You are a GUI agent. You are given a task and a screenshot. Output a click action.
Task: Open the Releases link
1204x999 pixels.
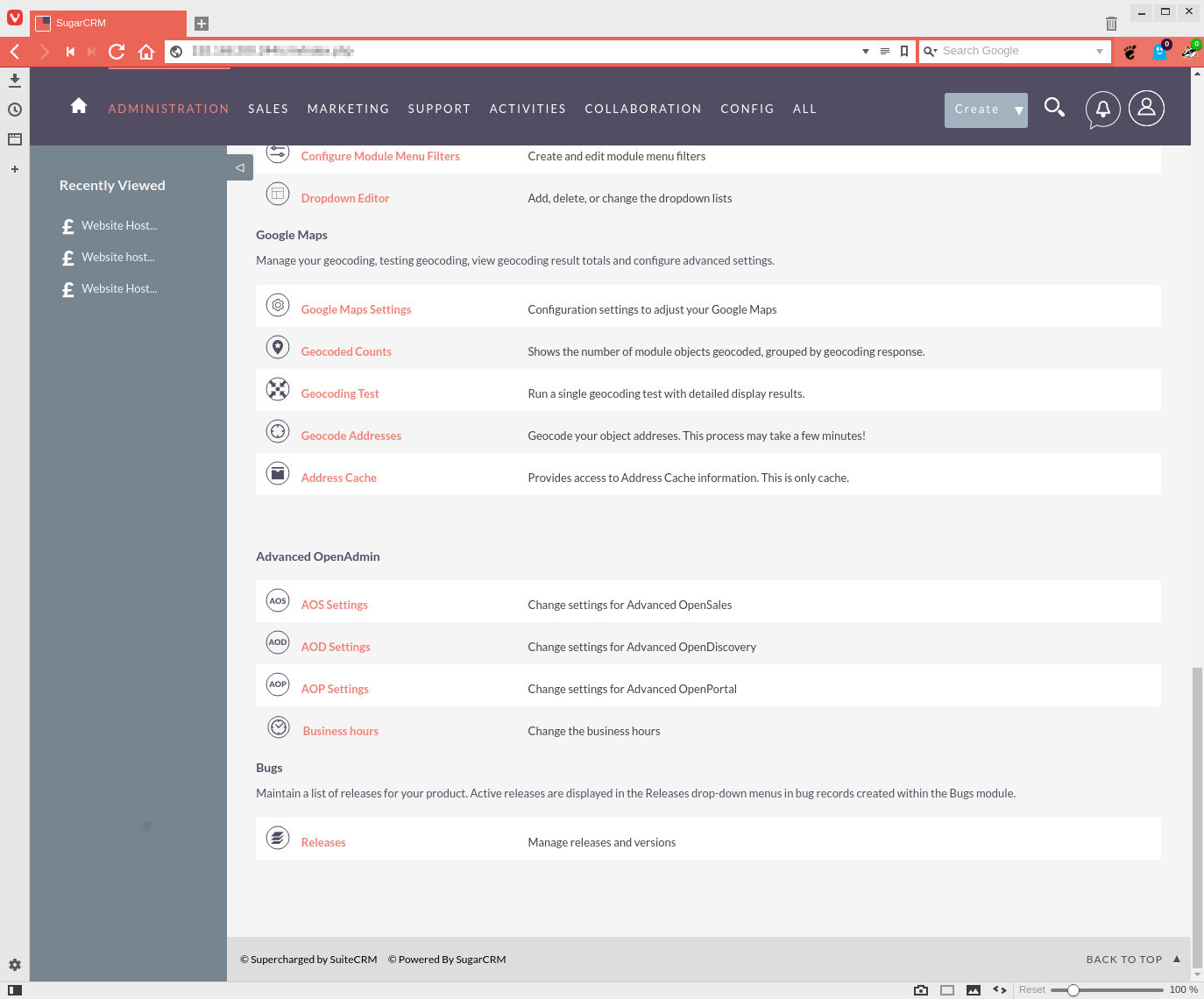click(323, 842)
